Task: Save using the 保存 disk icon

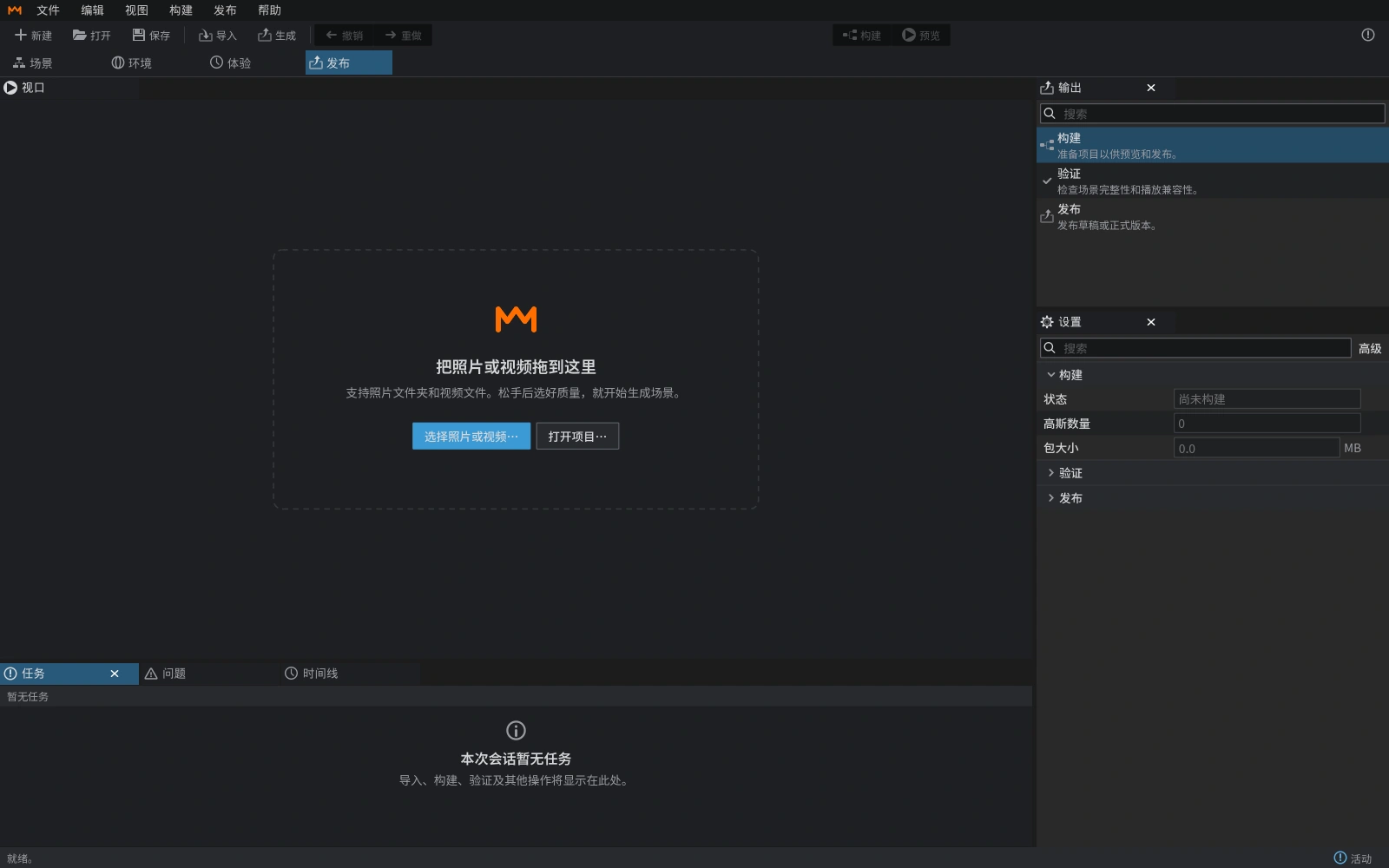Action: click(x=139, y=35)
